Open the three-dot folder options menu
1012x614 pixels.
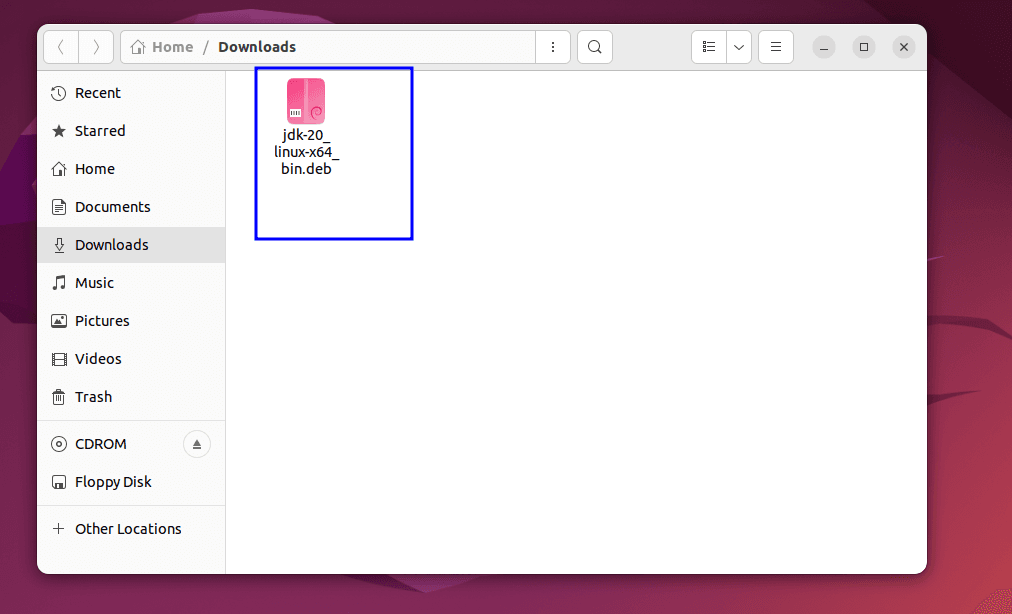(553, 47)
